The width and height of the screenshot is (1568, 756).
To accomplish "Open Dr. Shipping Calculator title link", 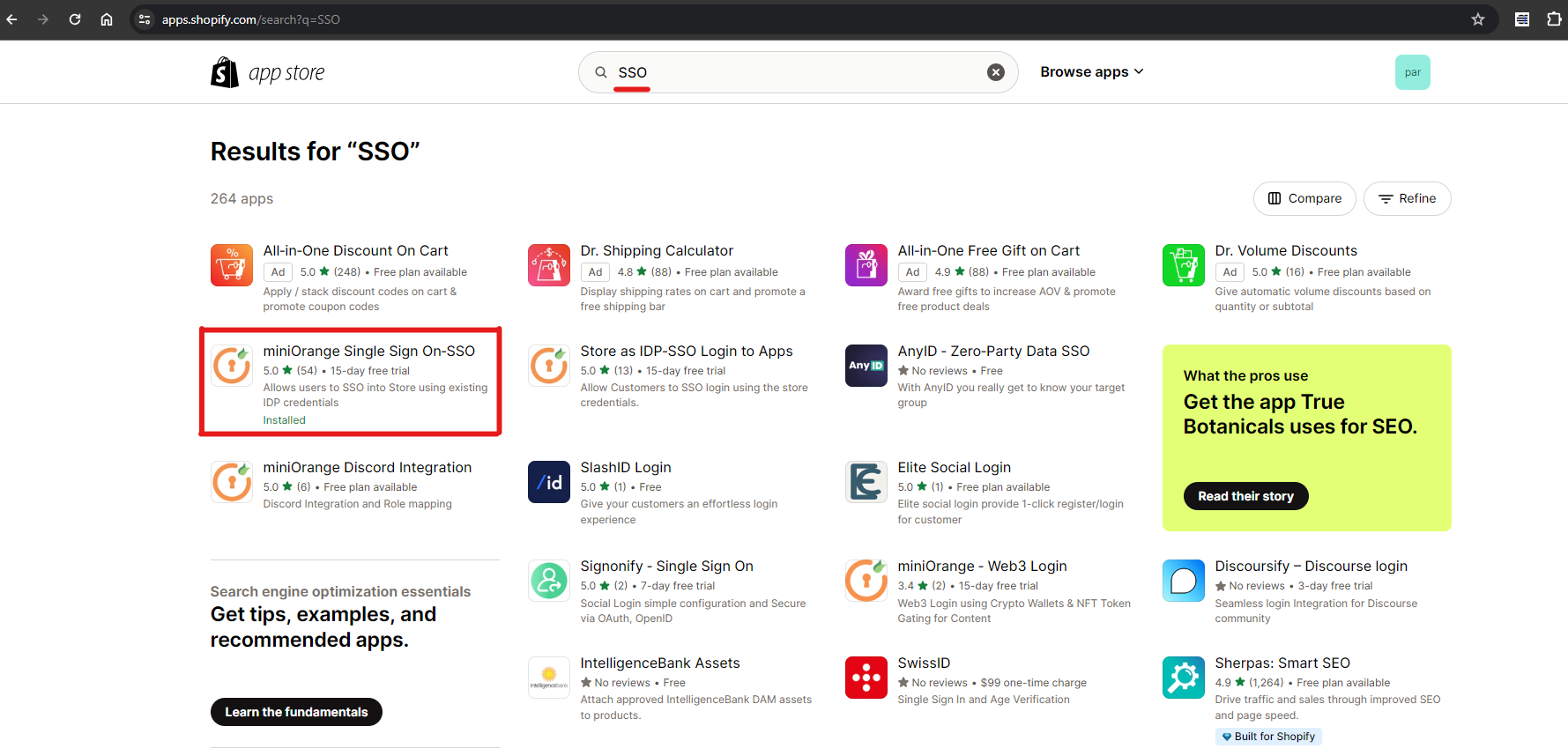I will pos(657,250).
